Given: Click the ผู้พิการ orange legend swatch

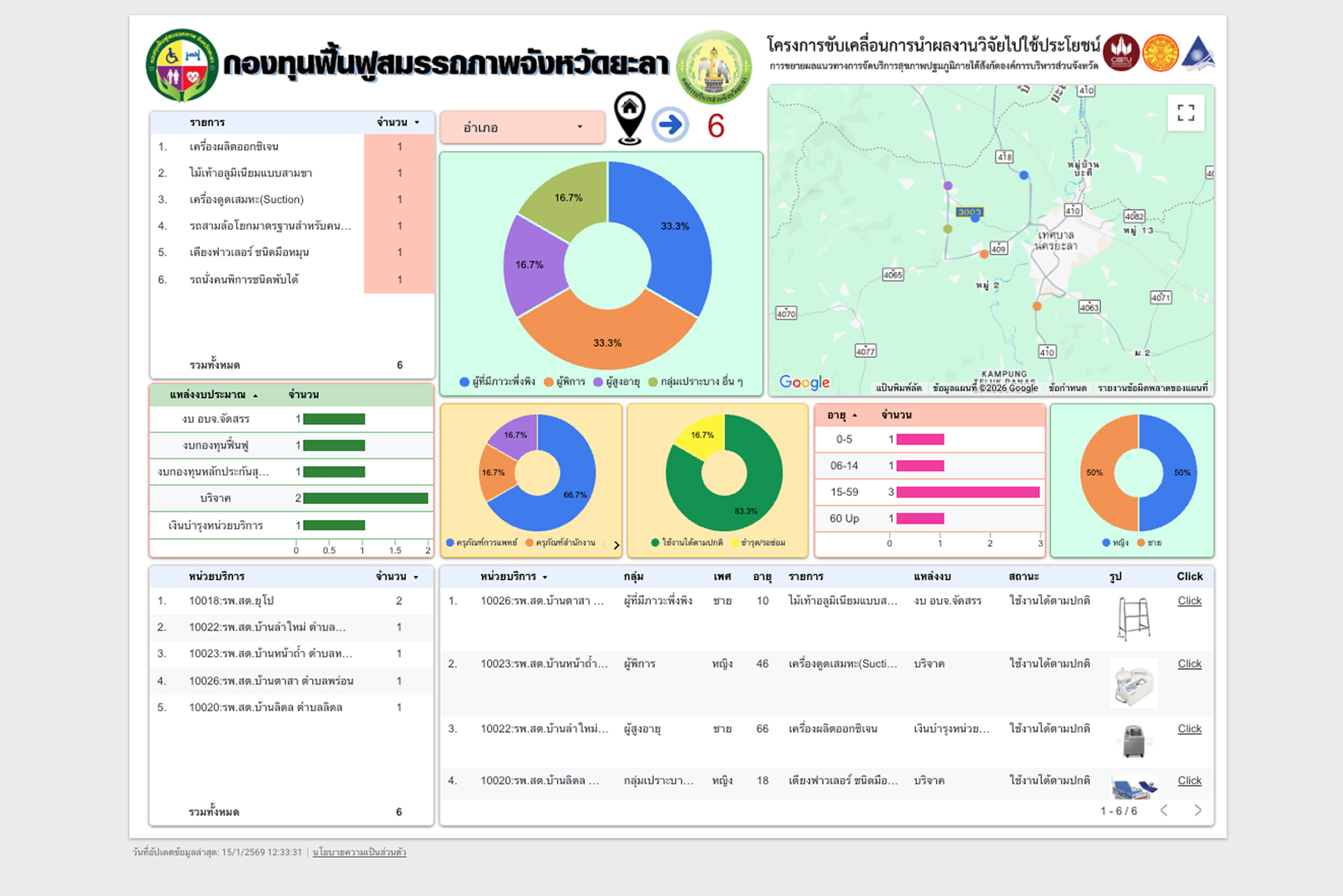Looking at the screenshot, I should [x=548, y=382].
